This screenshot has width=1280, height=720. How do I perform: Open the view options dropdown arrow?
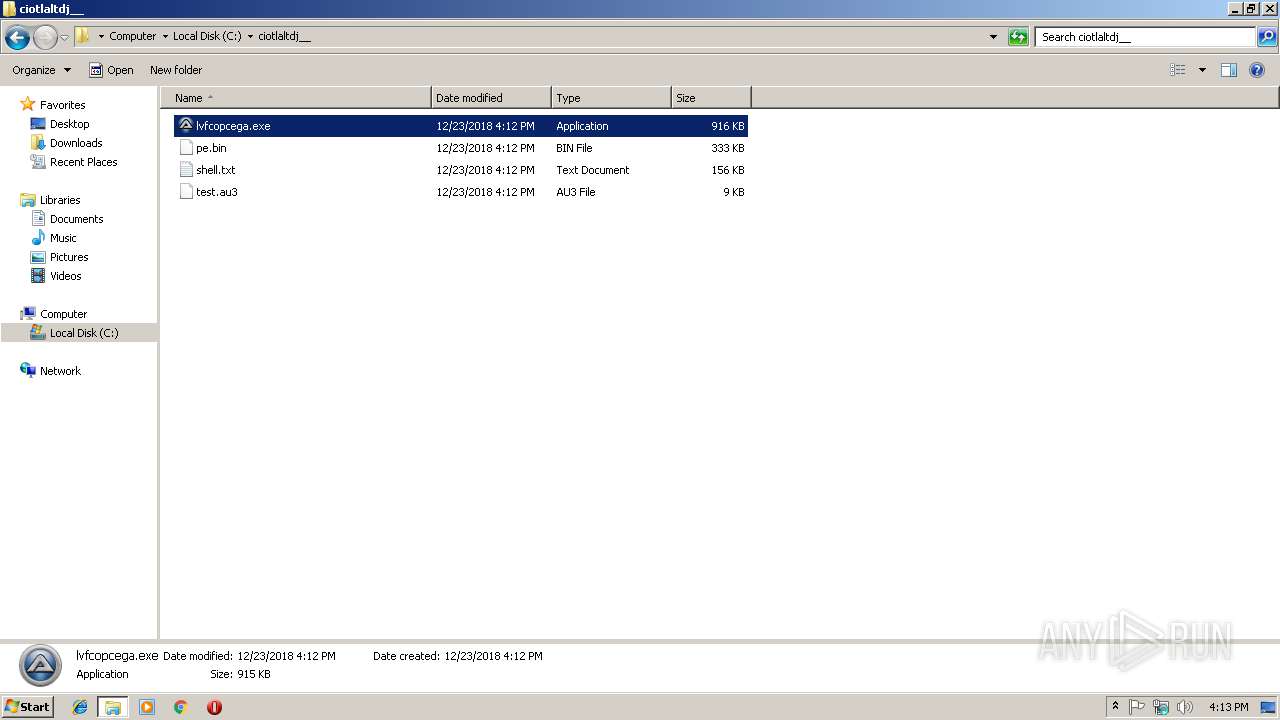[x=1202, y=70]
